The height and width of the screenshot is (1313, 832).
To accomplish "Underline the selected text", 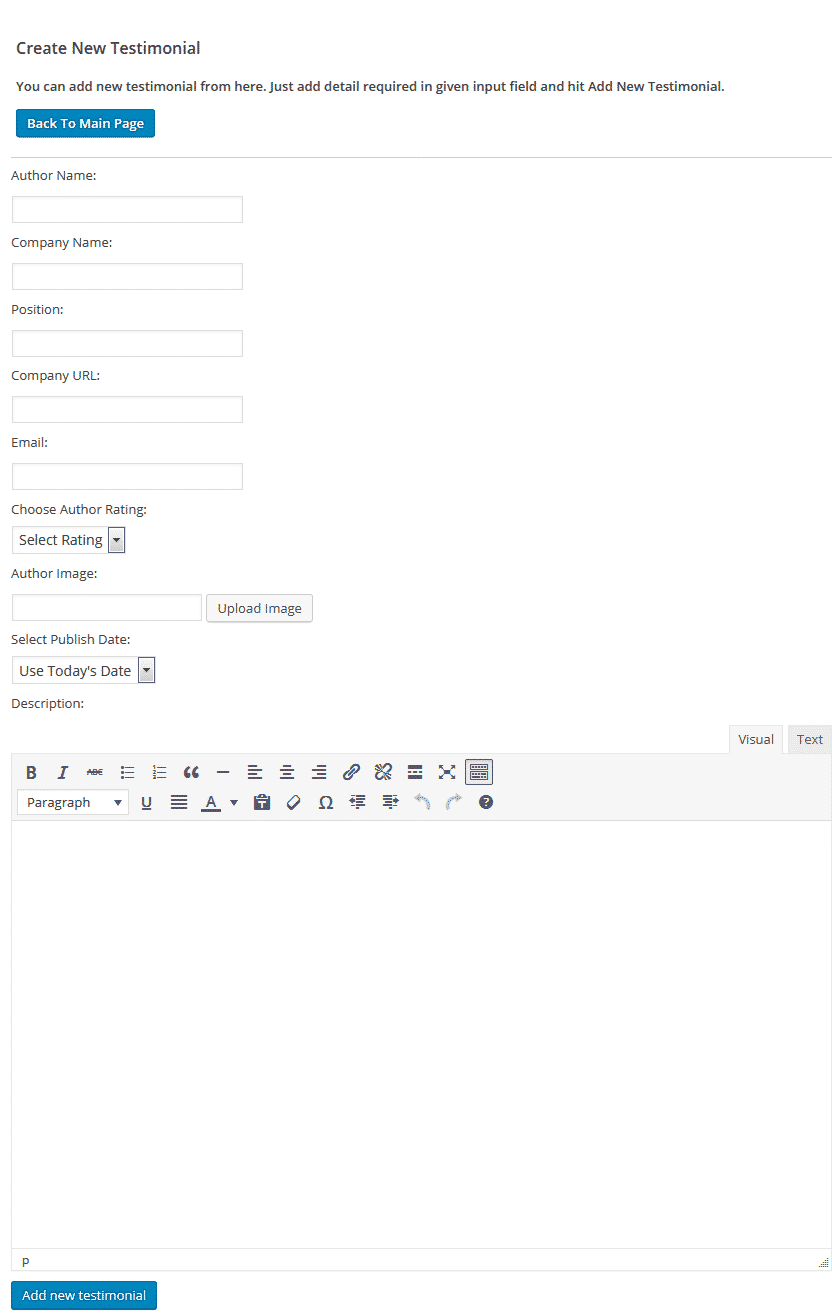I will 147,802.
